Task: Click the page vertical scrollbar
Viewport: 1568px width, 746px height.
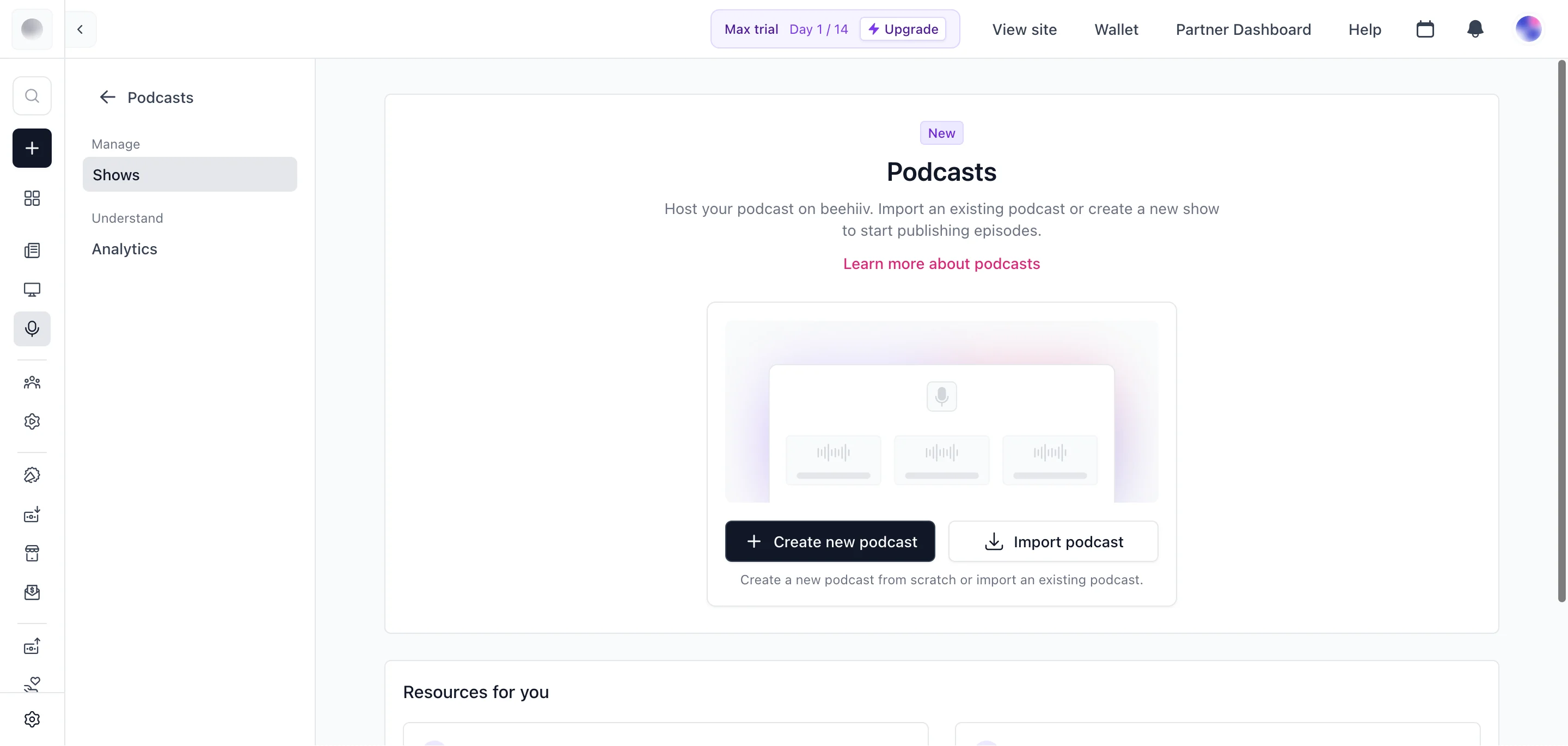Action: coord(1561,331)
